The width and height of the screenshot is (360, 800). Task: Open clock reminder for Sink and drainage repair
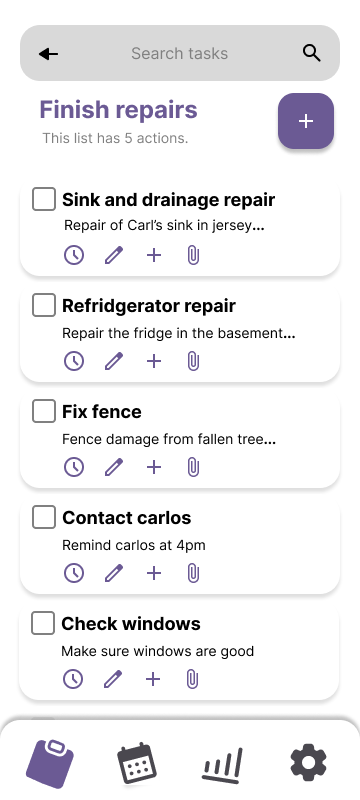[74, 255]
